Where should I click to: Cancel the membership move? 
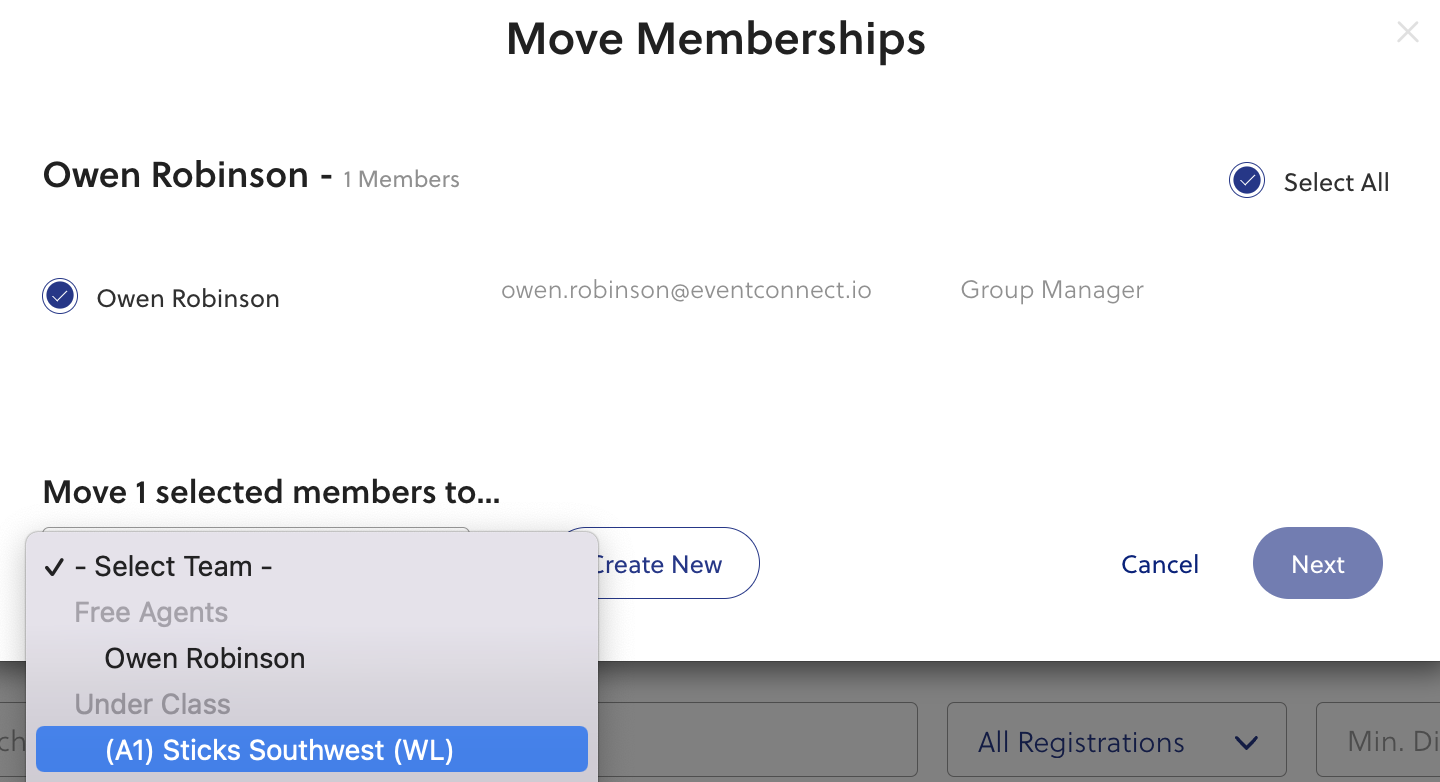click(1159, 564)
